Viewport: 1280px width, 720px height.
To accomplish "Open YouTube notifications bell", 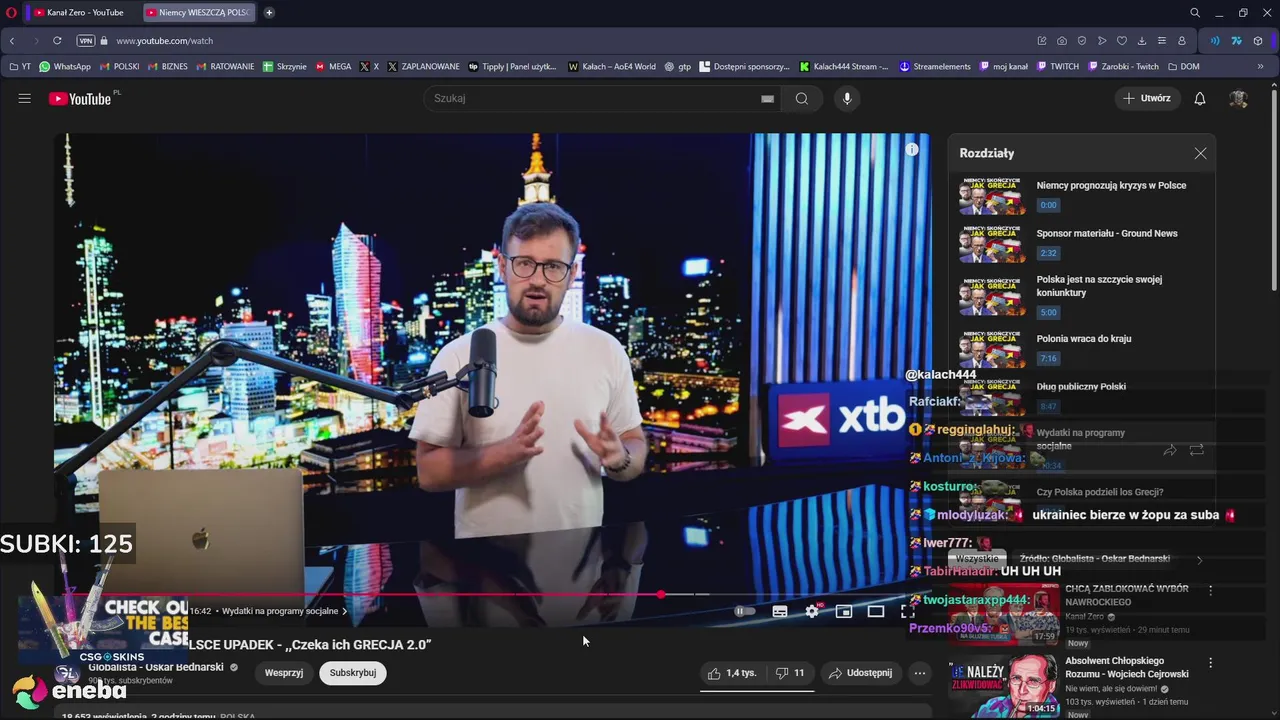I will tap(1200, 98).
